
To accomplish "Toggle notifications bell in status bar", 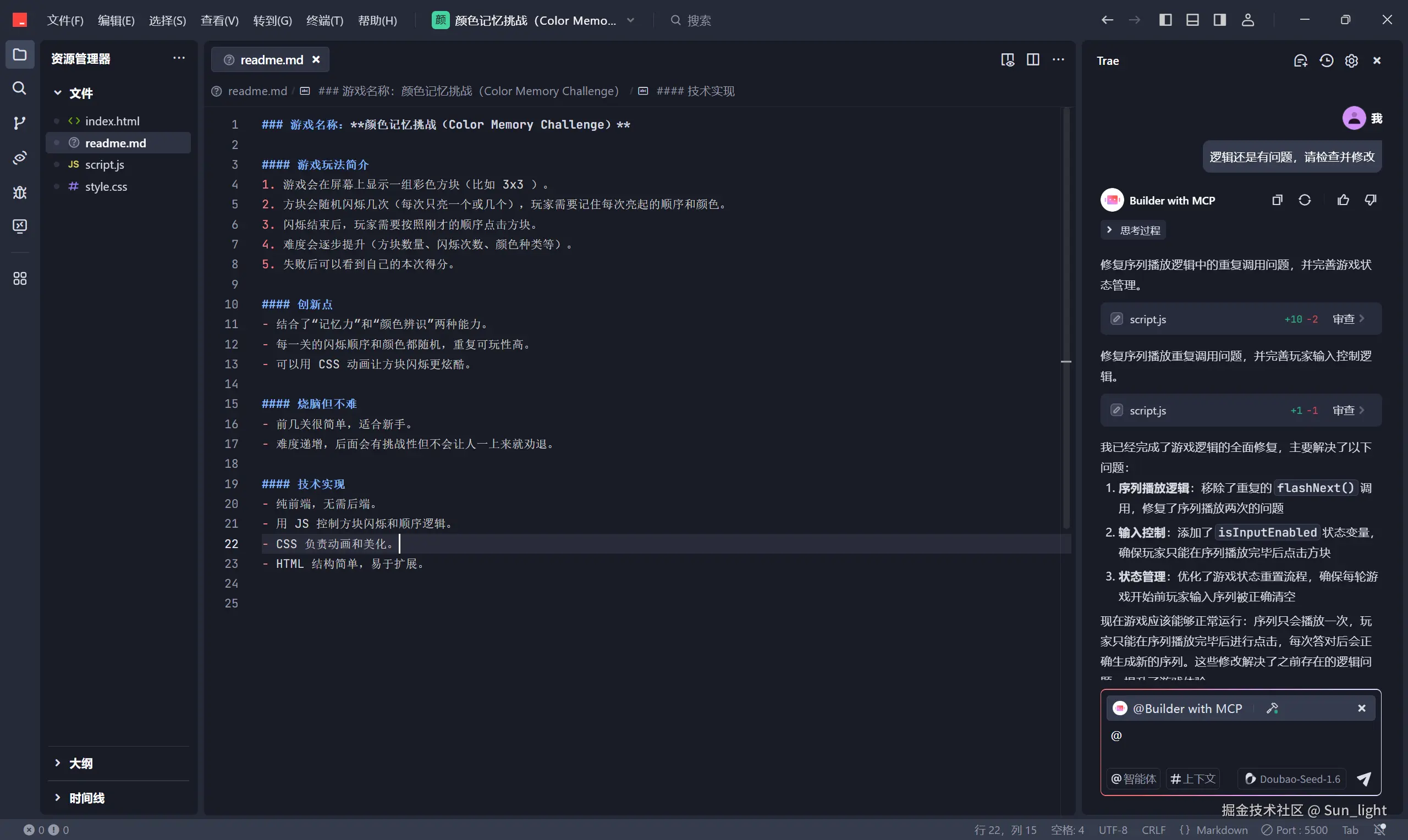I will tap(1380, 830).
